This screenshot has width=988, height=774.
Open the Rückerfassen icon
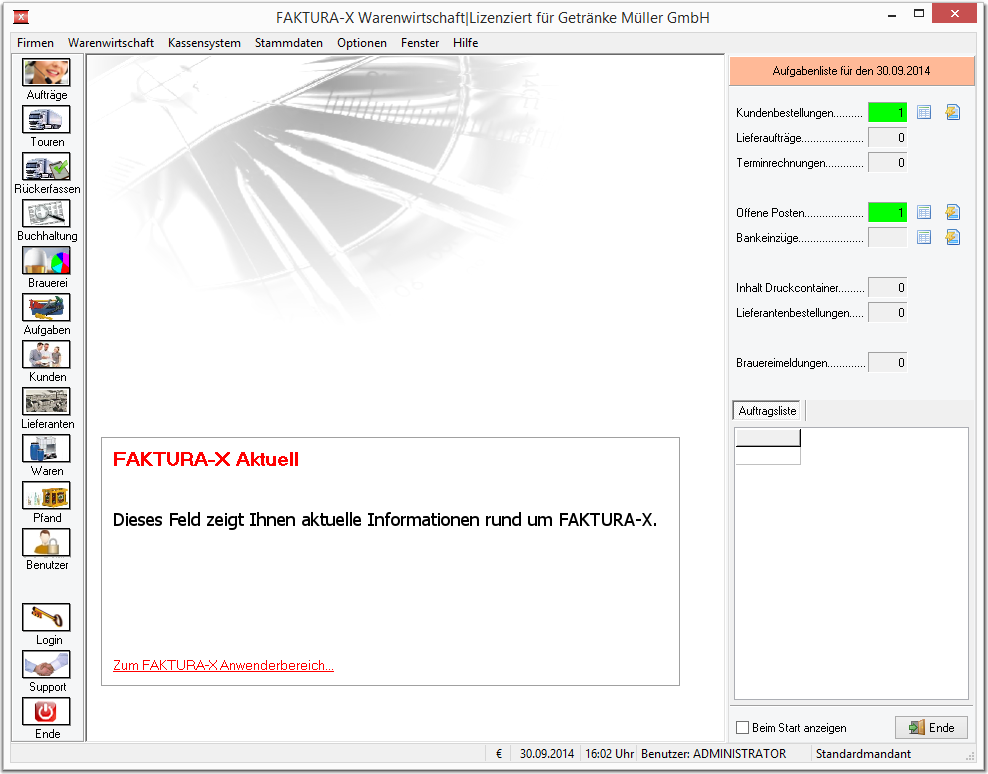pyautogui.click(x=46, y=166)
